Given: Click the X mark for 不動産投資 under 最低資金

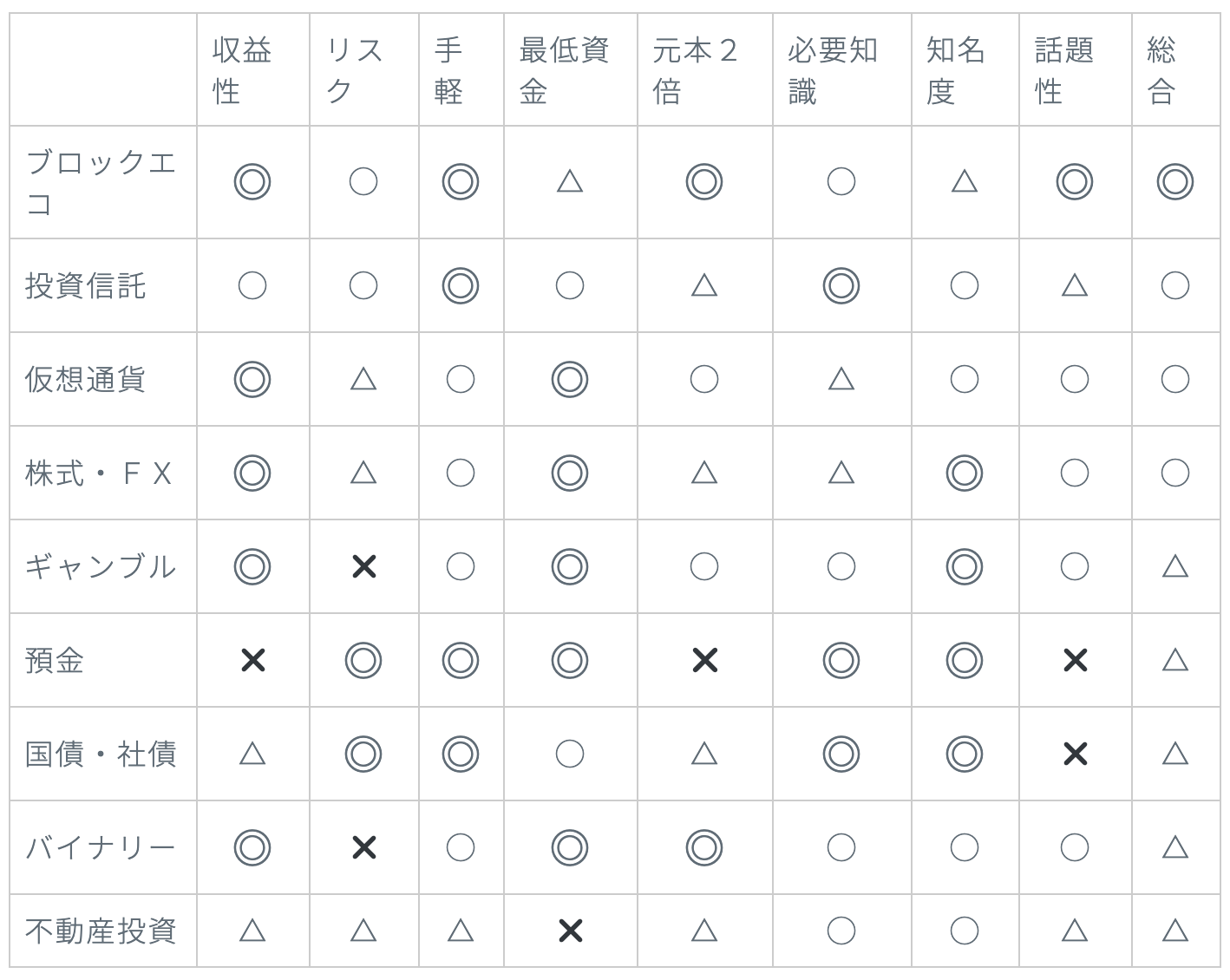Looking at the screenshot, I should pos(570,931).
